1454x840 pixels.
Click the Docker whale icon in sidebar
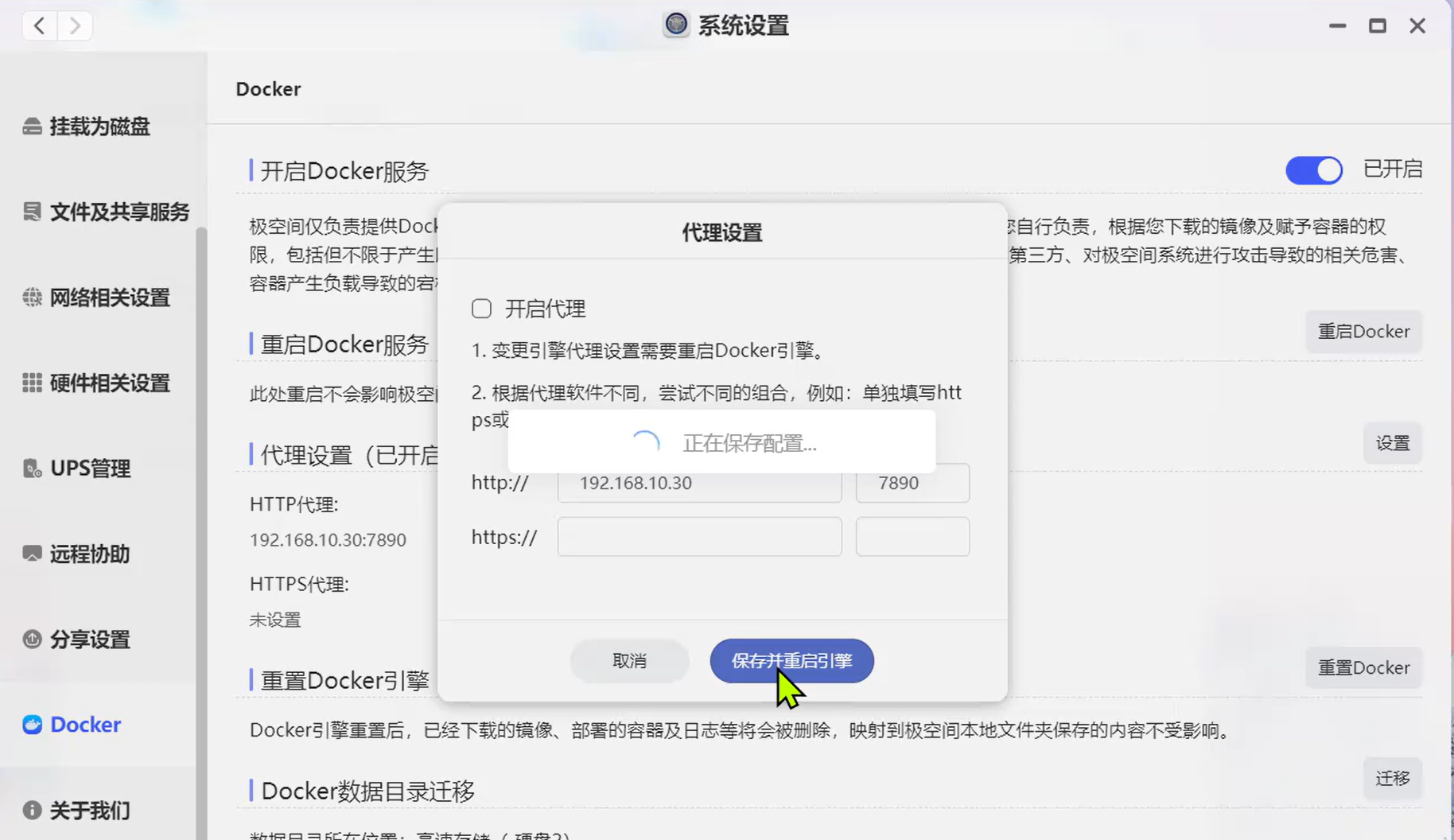pyautogui.click(x=32, y=725)
